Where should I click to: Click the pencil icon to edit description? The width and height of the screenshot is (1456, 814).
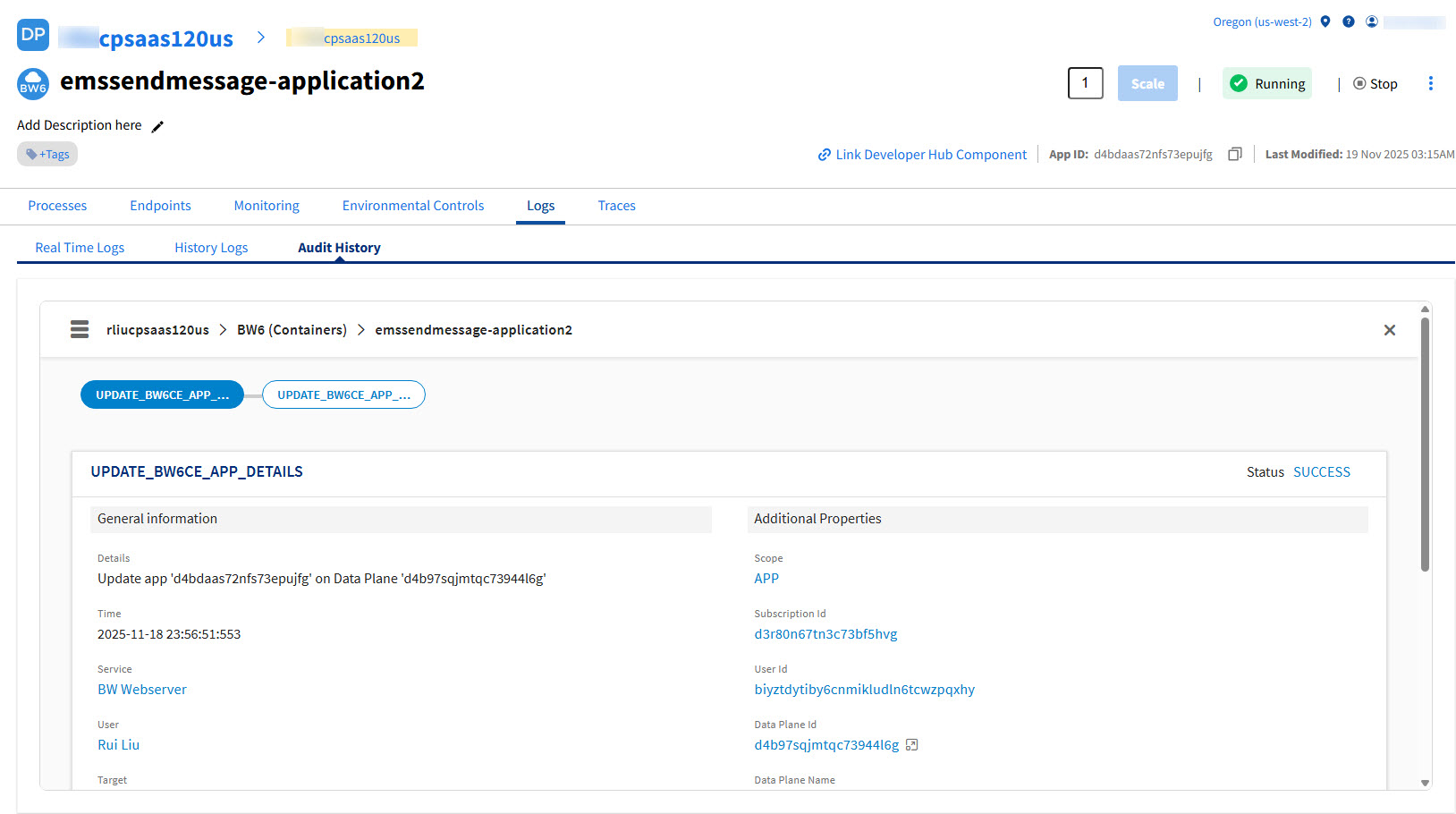coord(157,126)
